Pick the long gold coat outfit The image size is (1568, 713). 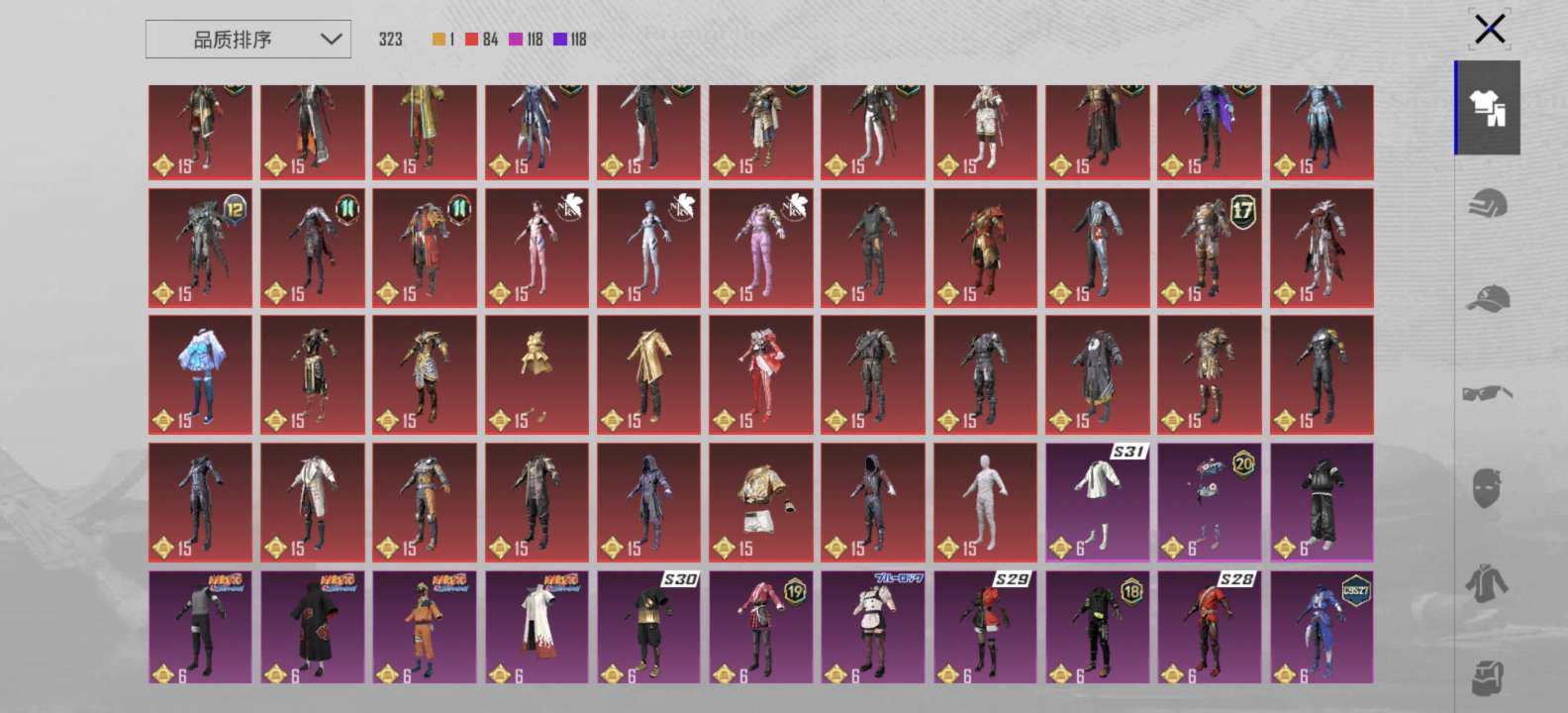coord(648,375)
